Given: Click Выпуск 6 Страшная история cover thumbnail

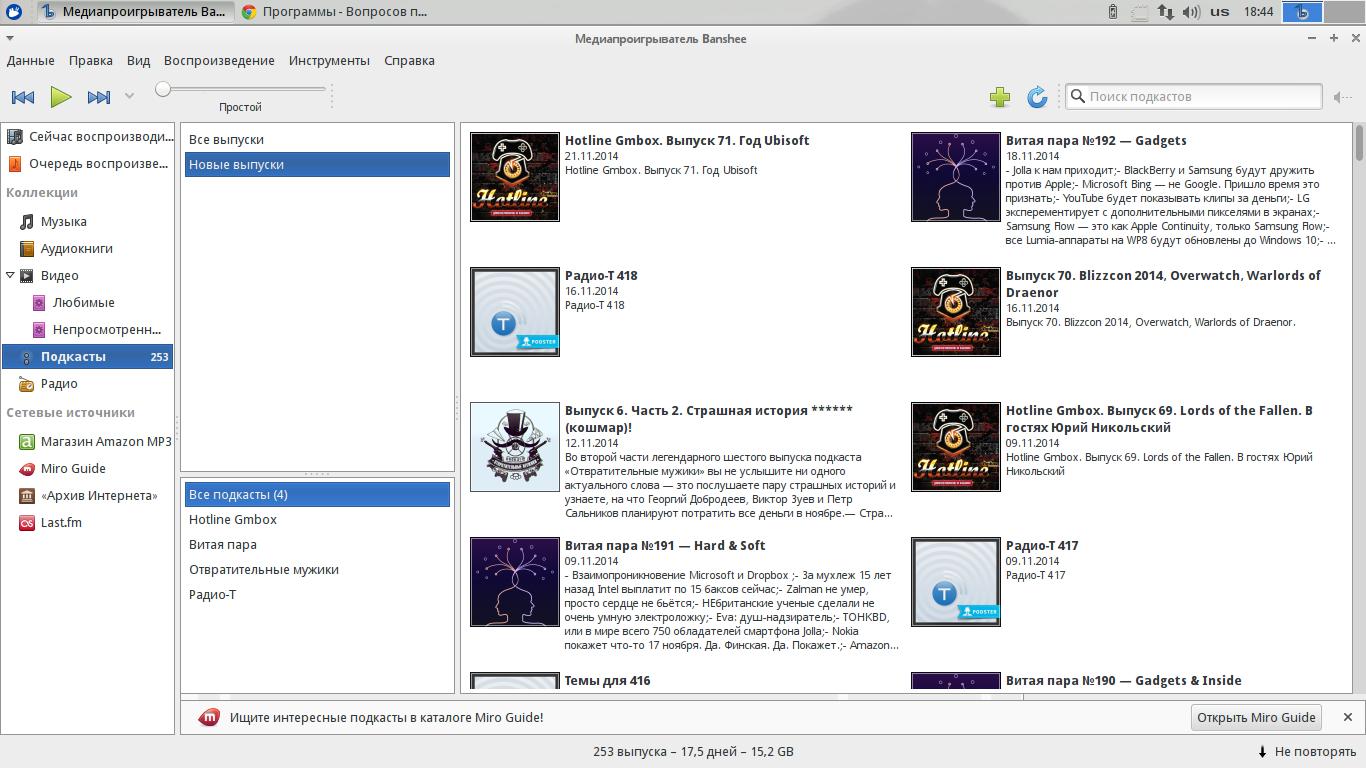Looking at the screenshot, I should pos(515,447).
